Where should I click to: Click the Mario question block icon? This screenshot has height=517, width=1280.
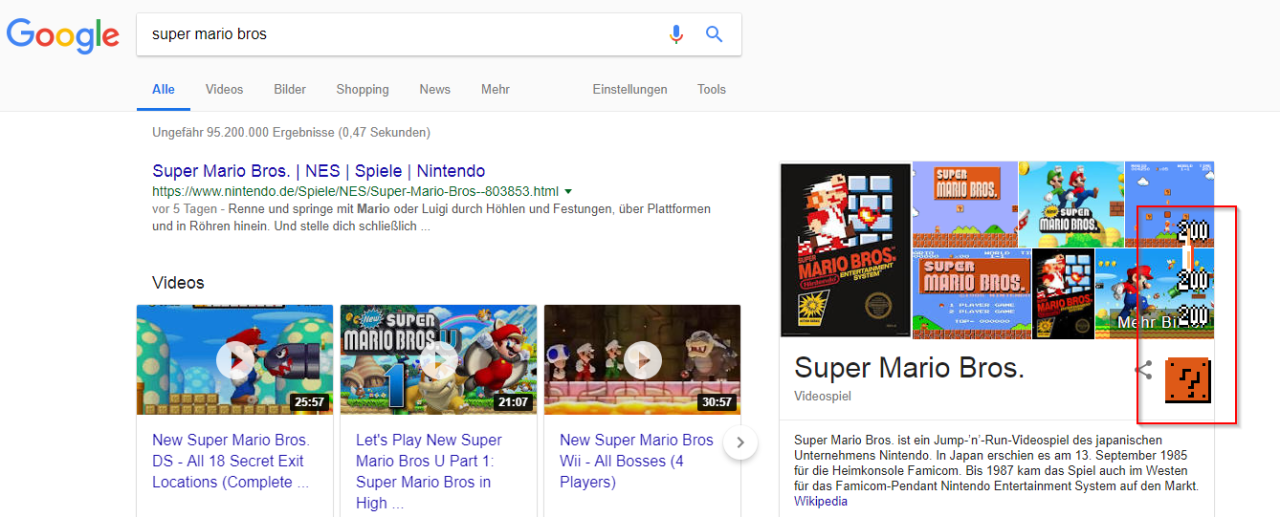pyautogui.click(x=1188, y=381)
